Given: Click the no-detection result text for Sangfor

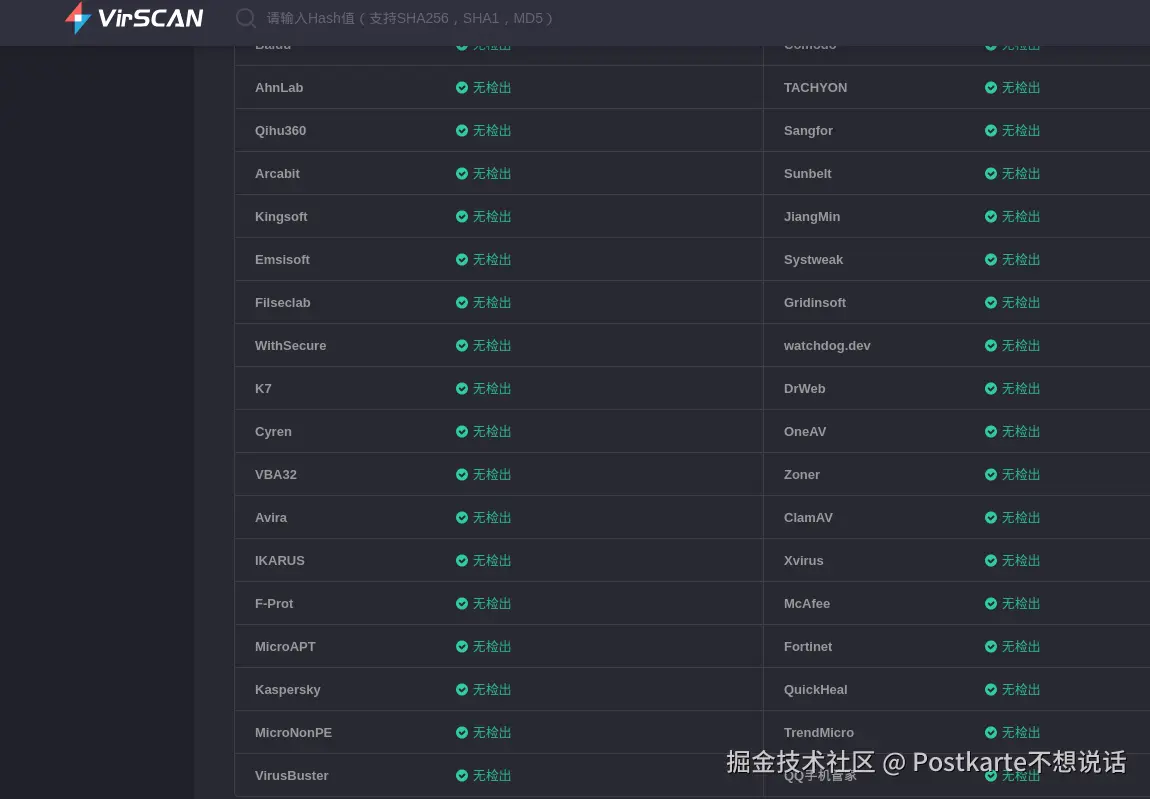Looking at the screenshot, I should point(1021,130).
